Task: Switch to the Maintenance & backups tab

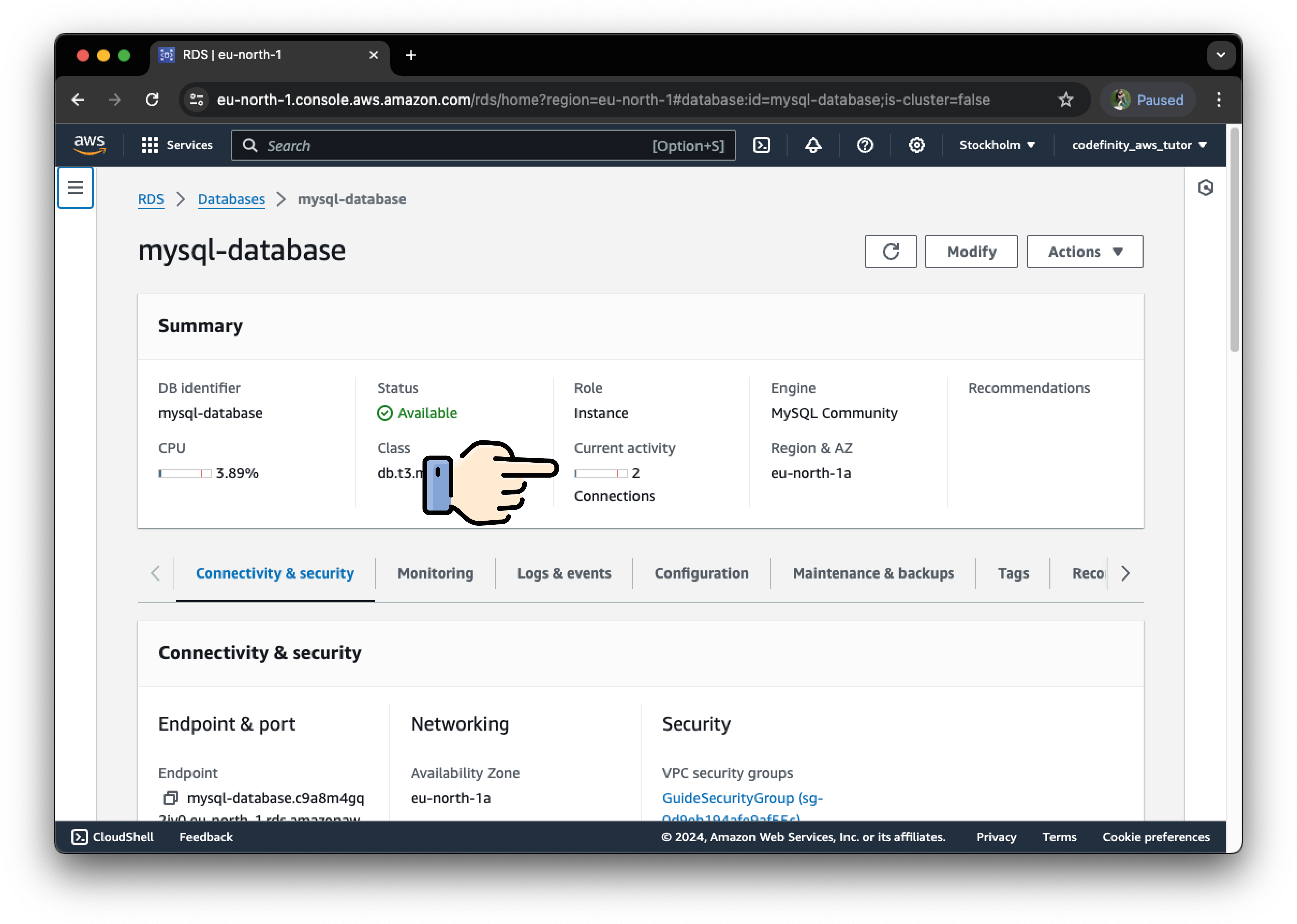Action: [873, 574]
